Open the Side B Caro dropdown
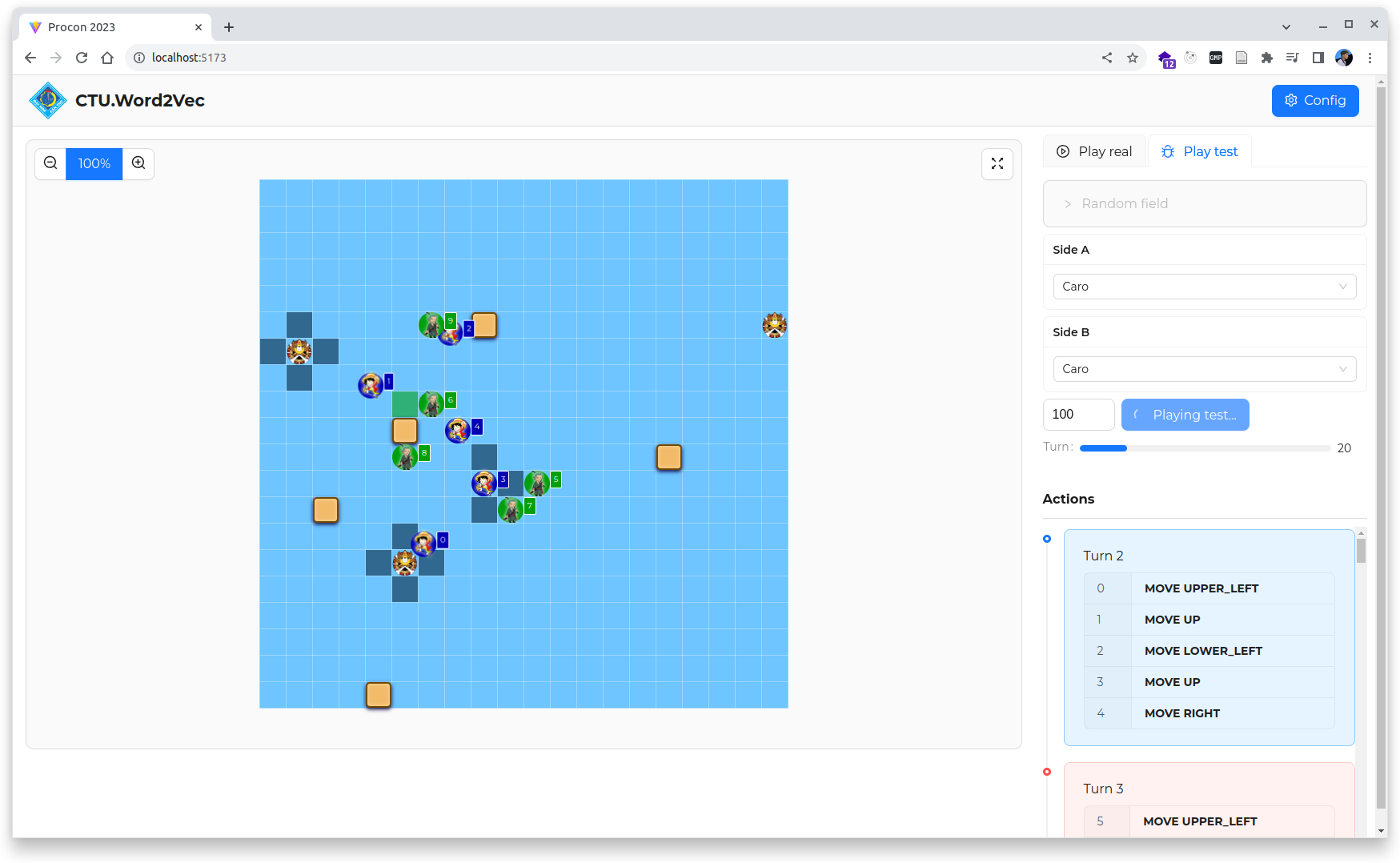 click(x=1205, y=369)
